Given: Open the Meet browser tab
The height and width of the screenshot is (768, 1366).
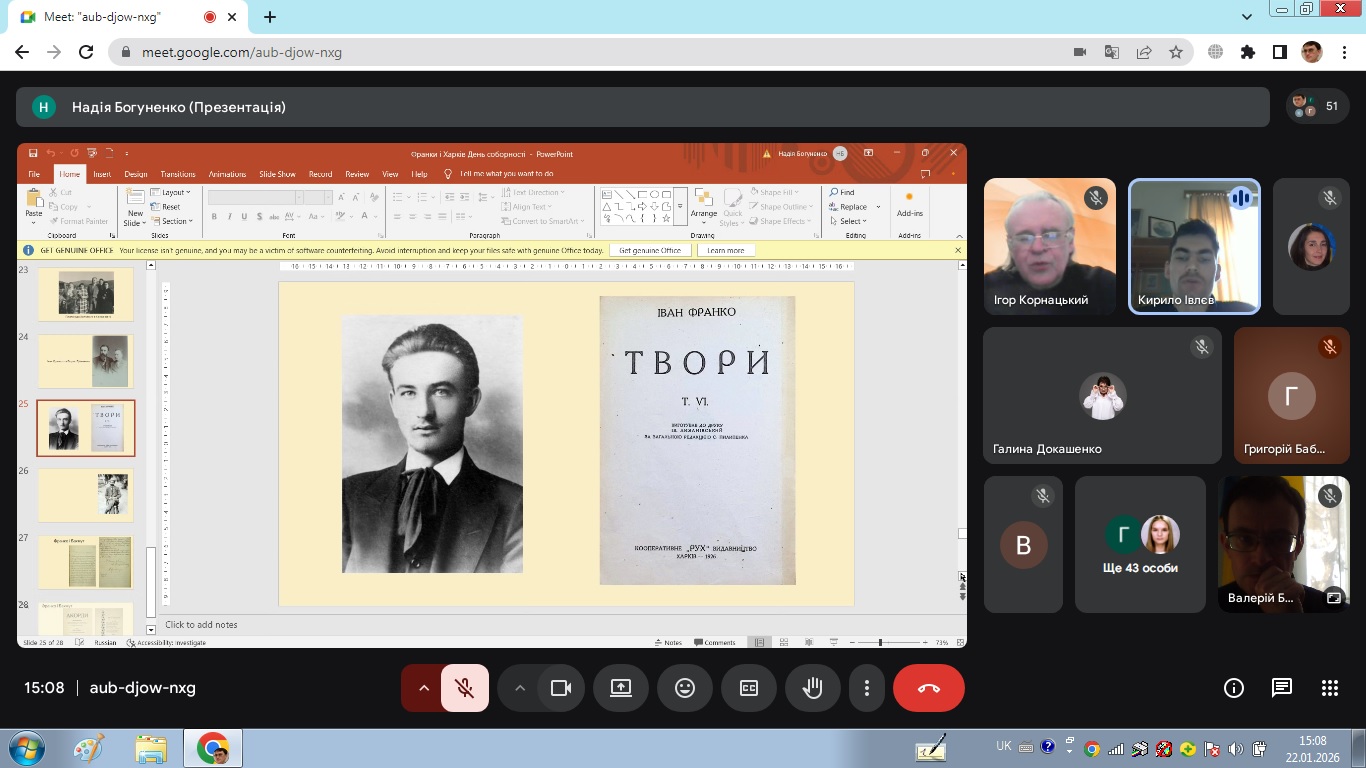Looking at the screenshot, I should [x=110, y=17].
